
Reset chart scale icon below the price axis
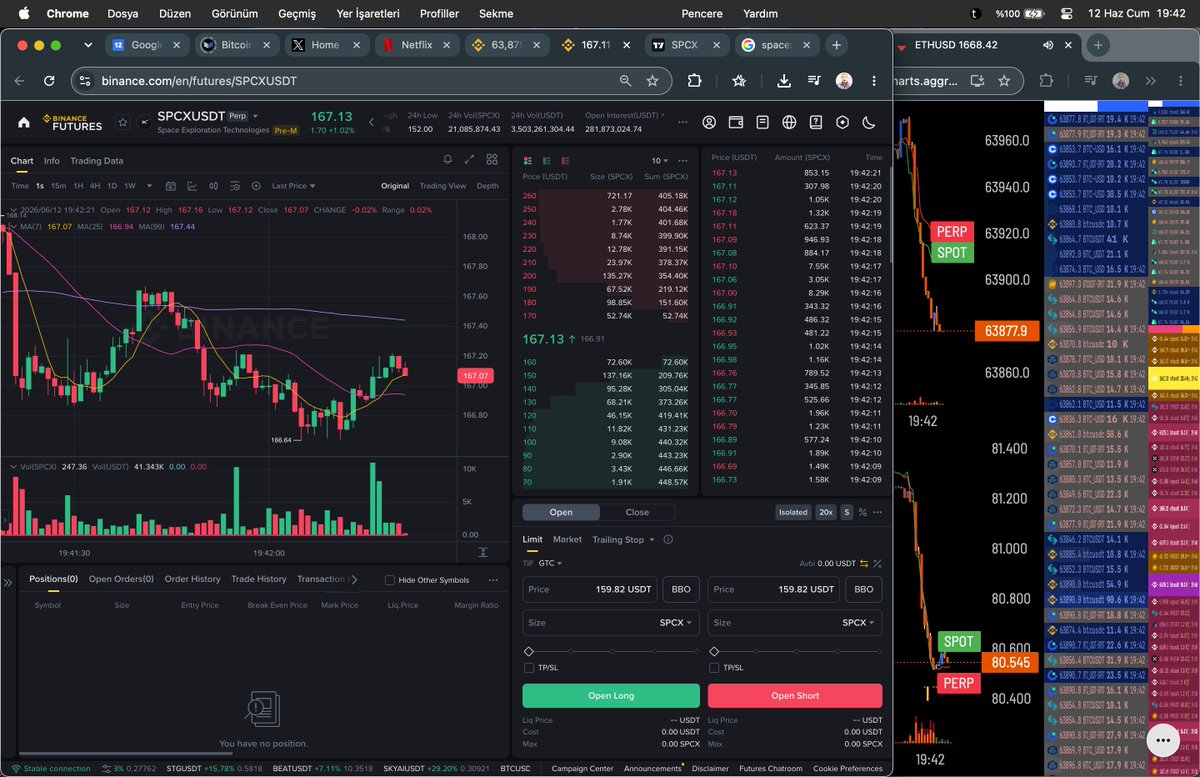(483, 551)
